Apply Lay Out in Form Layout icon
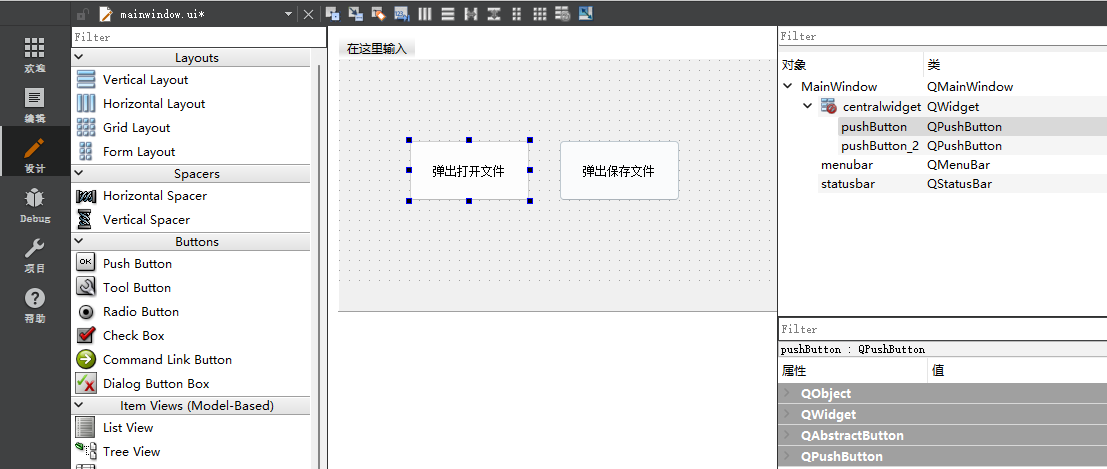Screen dimensions: 1107x469 517,13
